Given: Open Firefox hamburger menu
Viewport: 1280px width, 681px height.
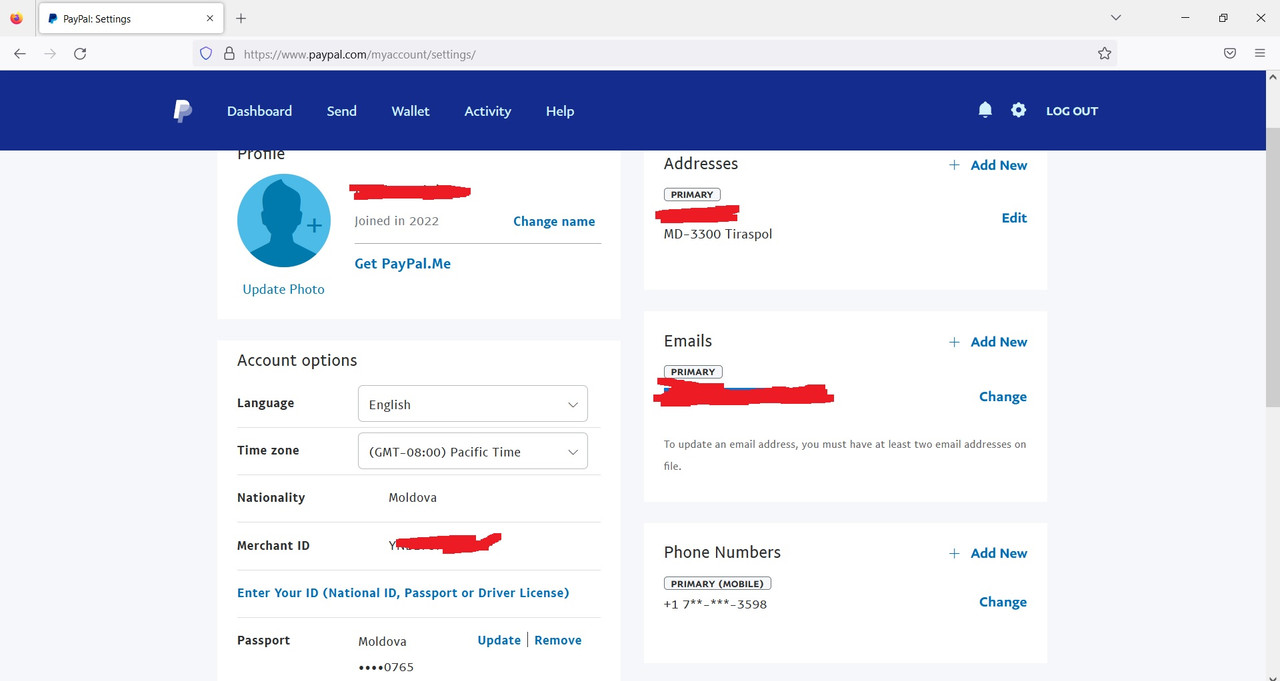Looking at the screenshot, I should (1260, 54).
